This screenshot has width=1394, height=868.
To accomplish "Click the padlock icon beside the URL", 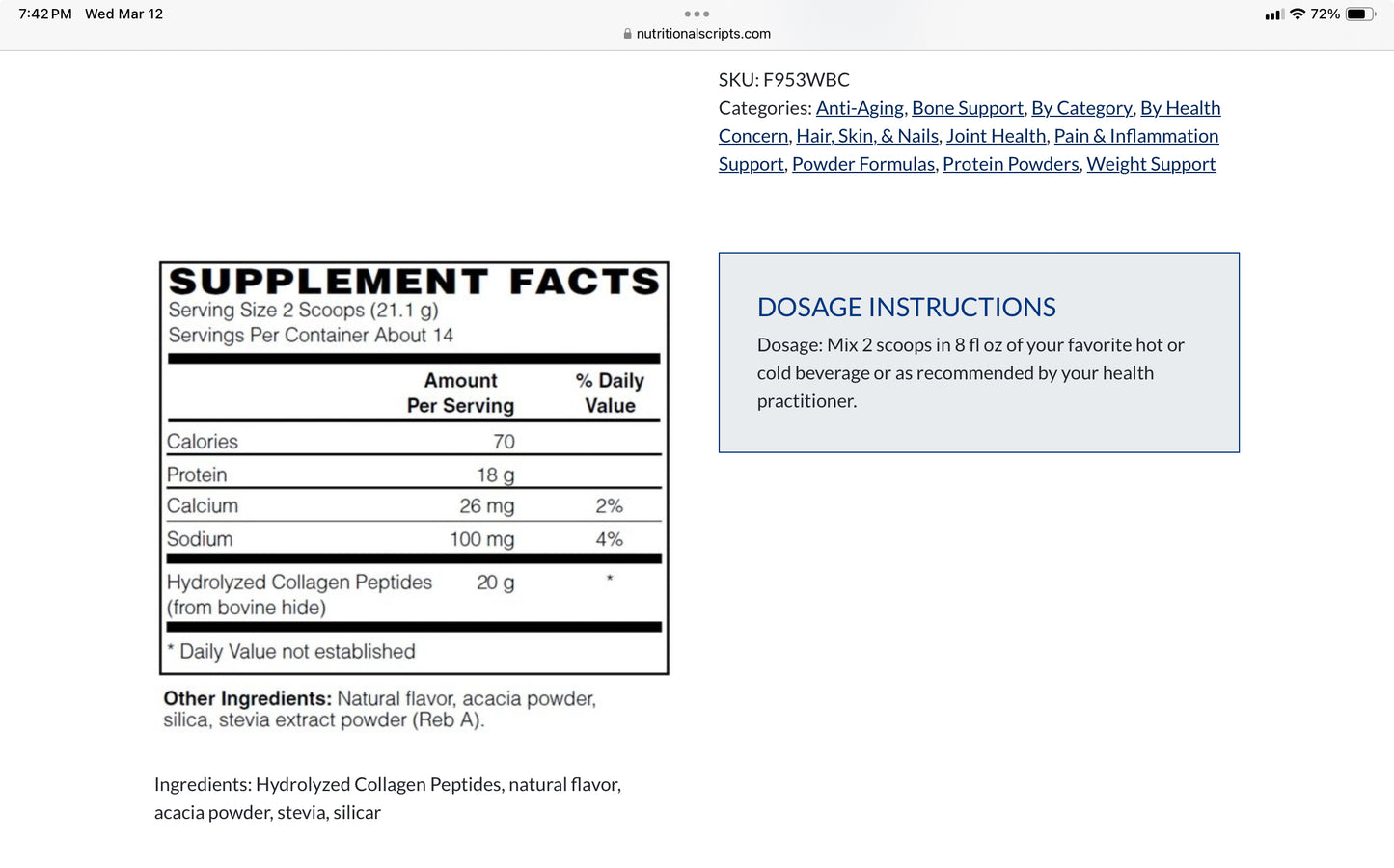I will coord(628,34).
